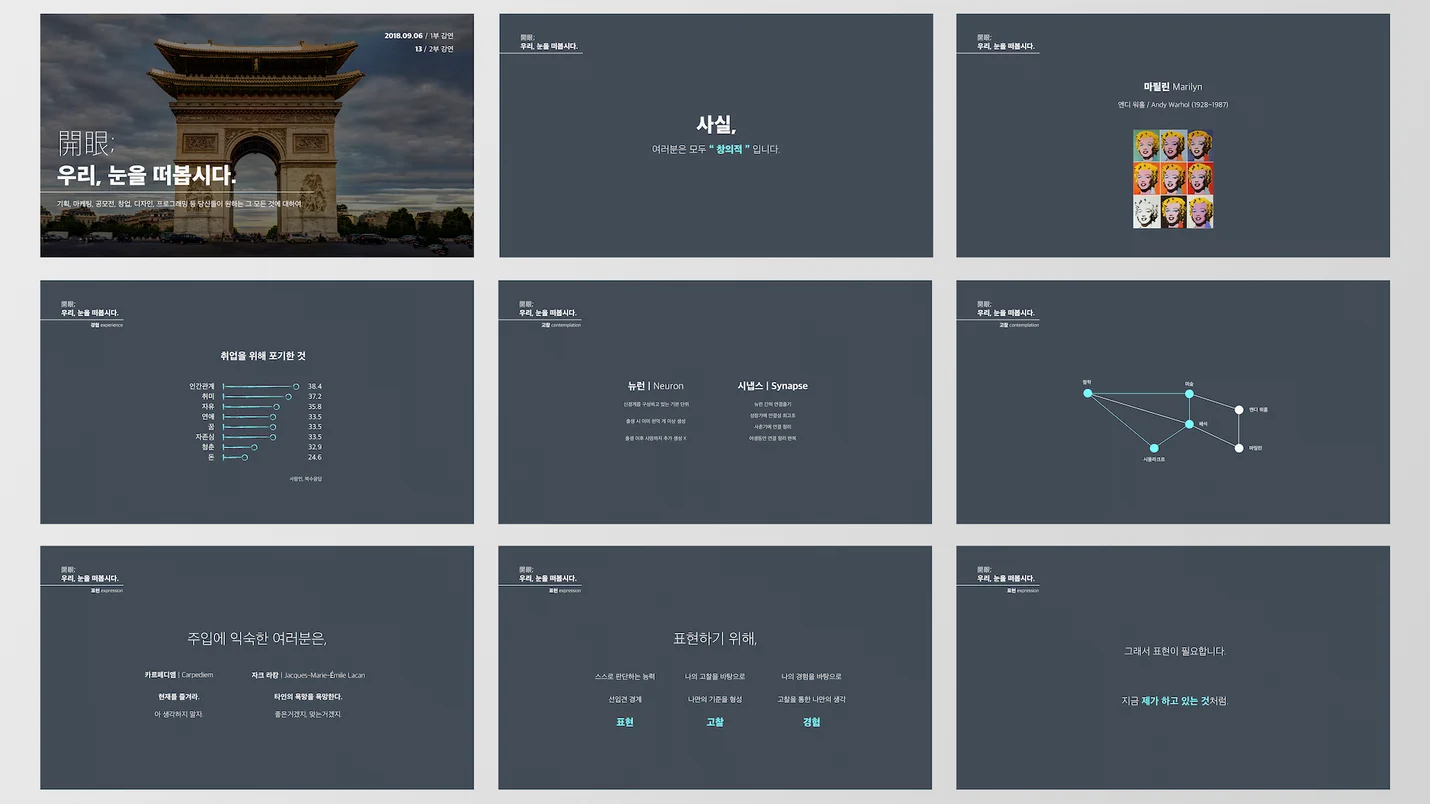Click the '13 / 2부 강연' line on title slide
Image resolution: width=1430 pixels, height=804 pixels.
point(434,49)
